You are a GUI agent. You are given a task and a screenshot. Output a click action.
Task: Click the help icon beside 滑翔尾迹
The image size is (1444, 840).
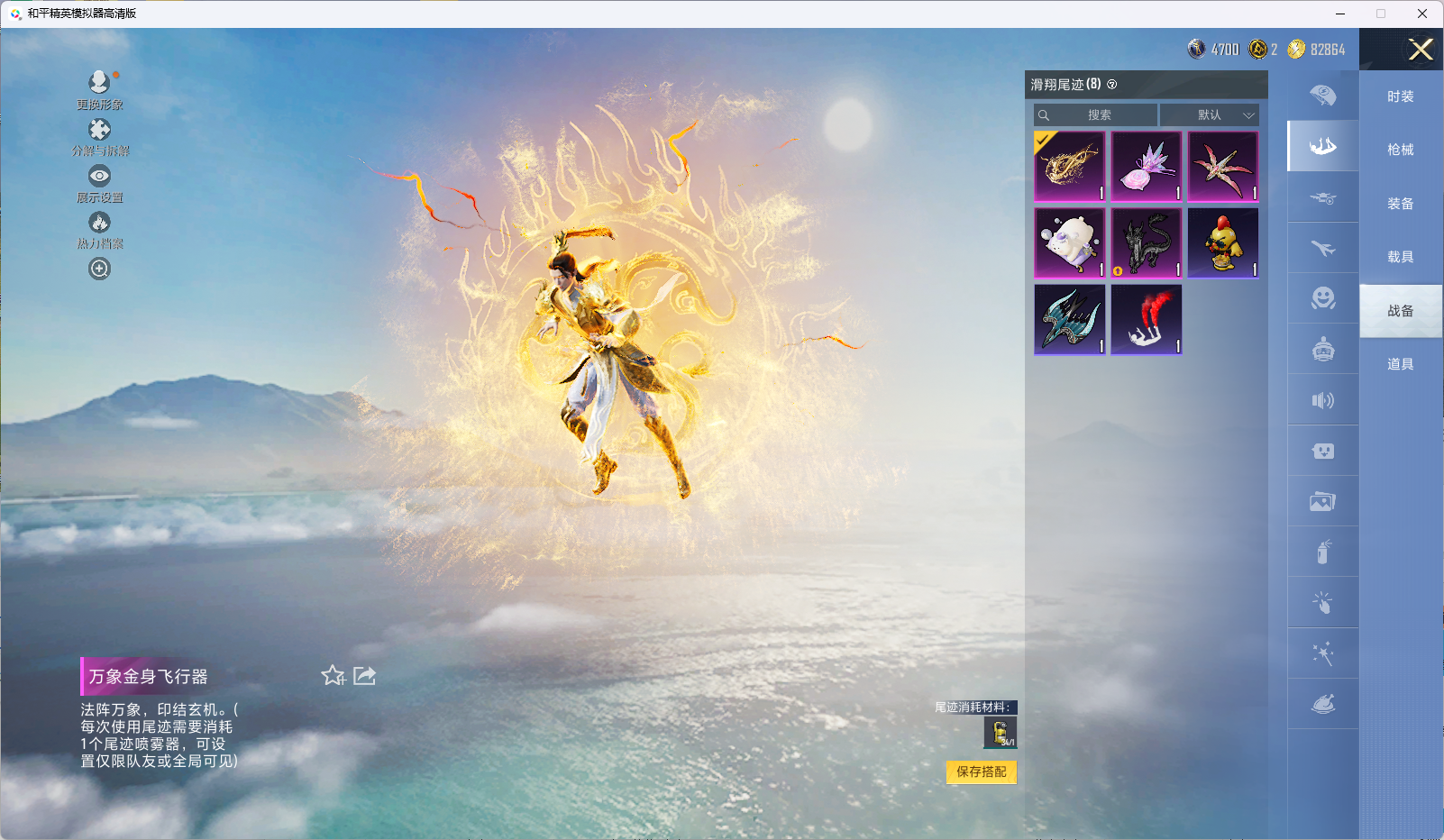coord(1112,85)
